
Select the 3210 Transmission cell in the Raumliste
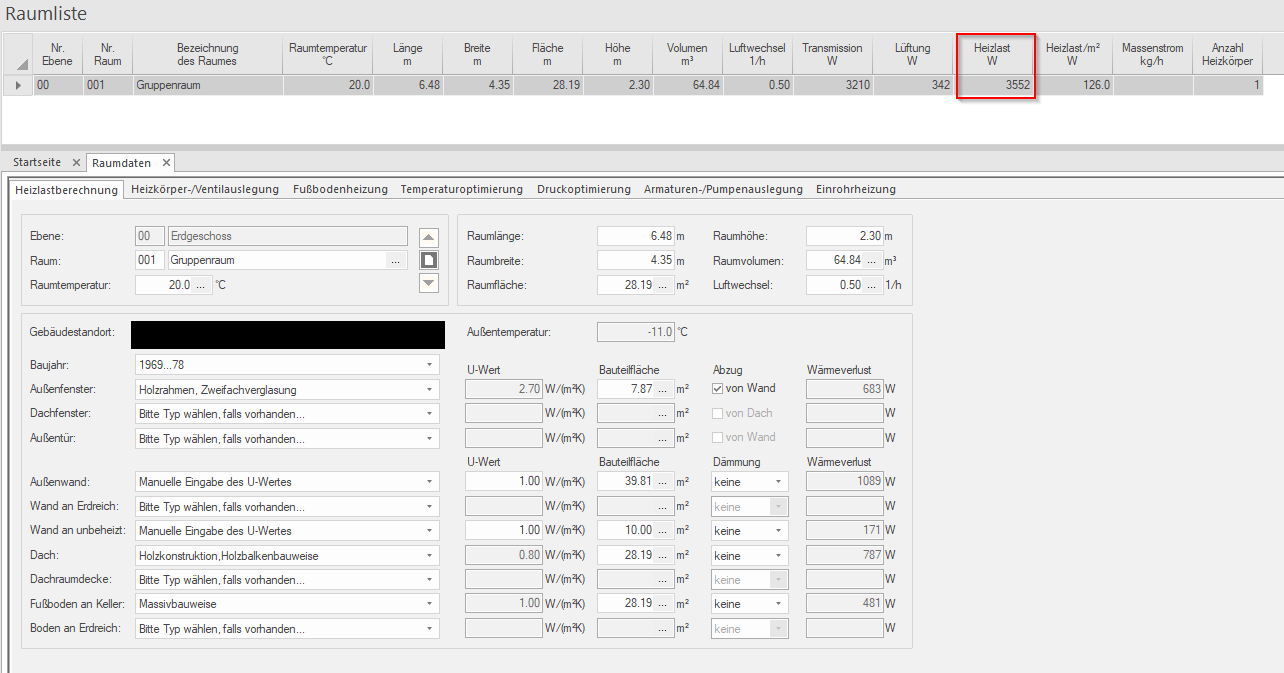click(x=832, y=86)
